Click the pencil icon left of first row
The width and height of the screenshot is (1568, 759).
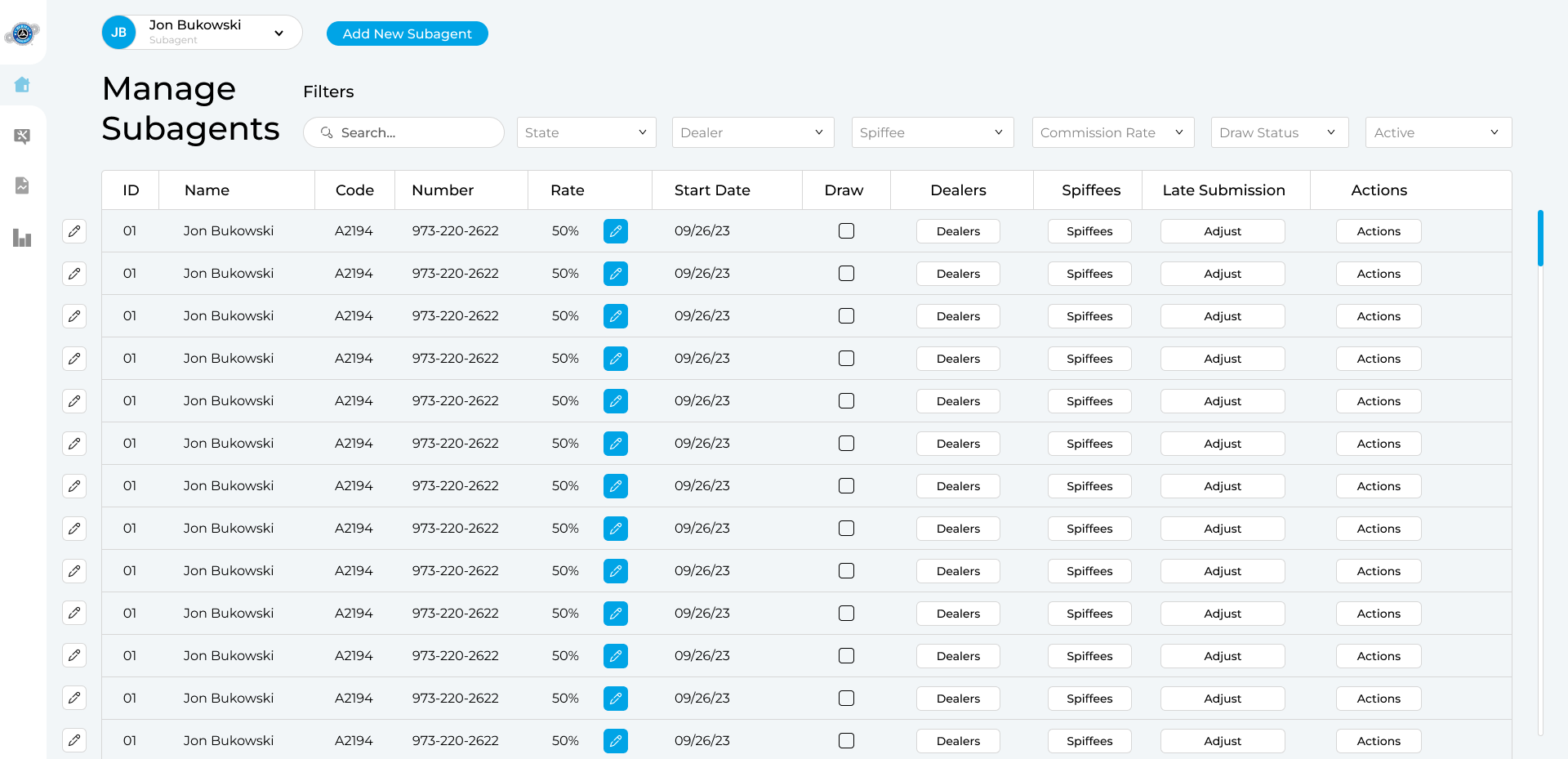(x=74, y=231)
